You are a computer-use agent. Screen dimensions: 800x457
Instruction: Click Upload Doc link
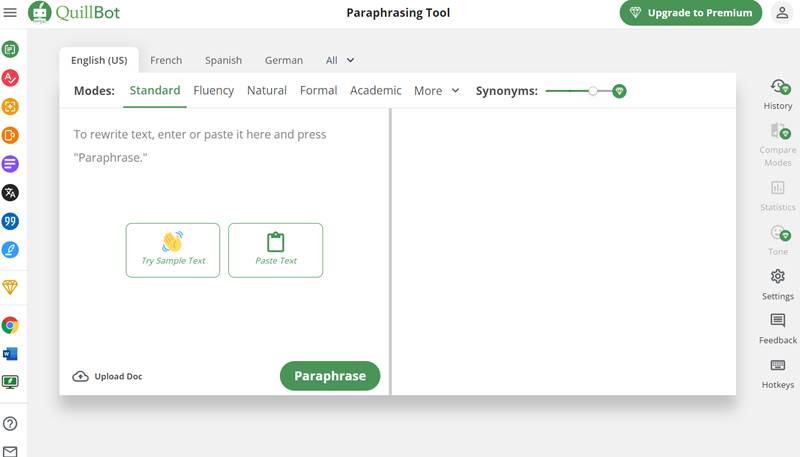click(108, 376)
